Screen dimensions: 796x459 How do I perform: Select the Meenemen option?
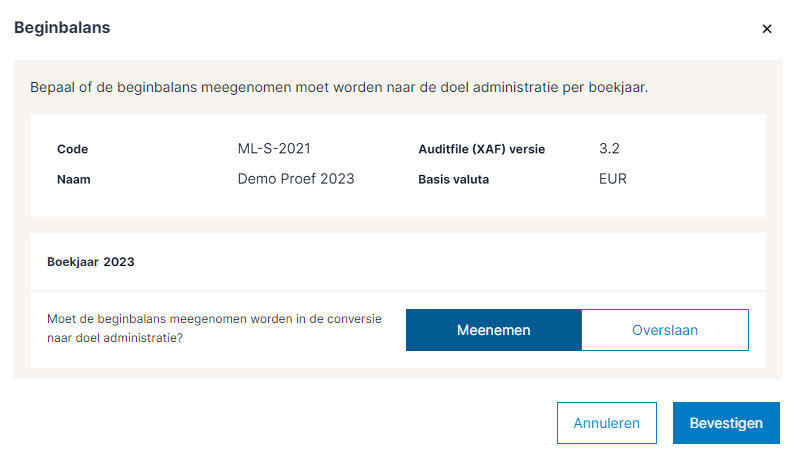pyautogui.click(x=493, y=330)
